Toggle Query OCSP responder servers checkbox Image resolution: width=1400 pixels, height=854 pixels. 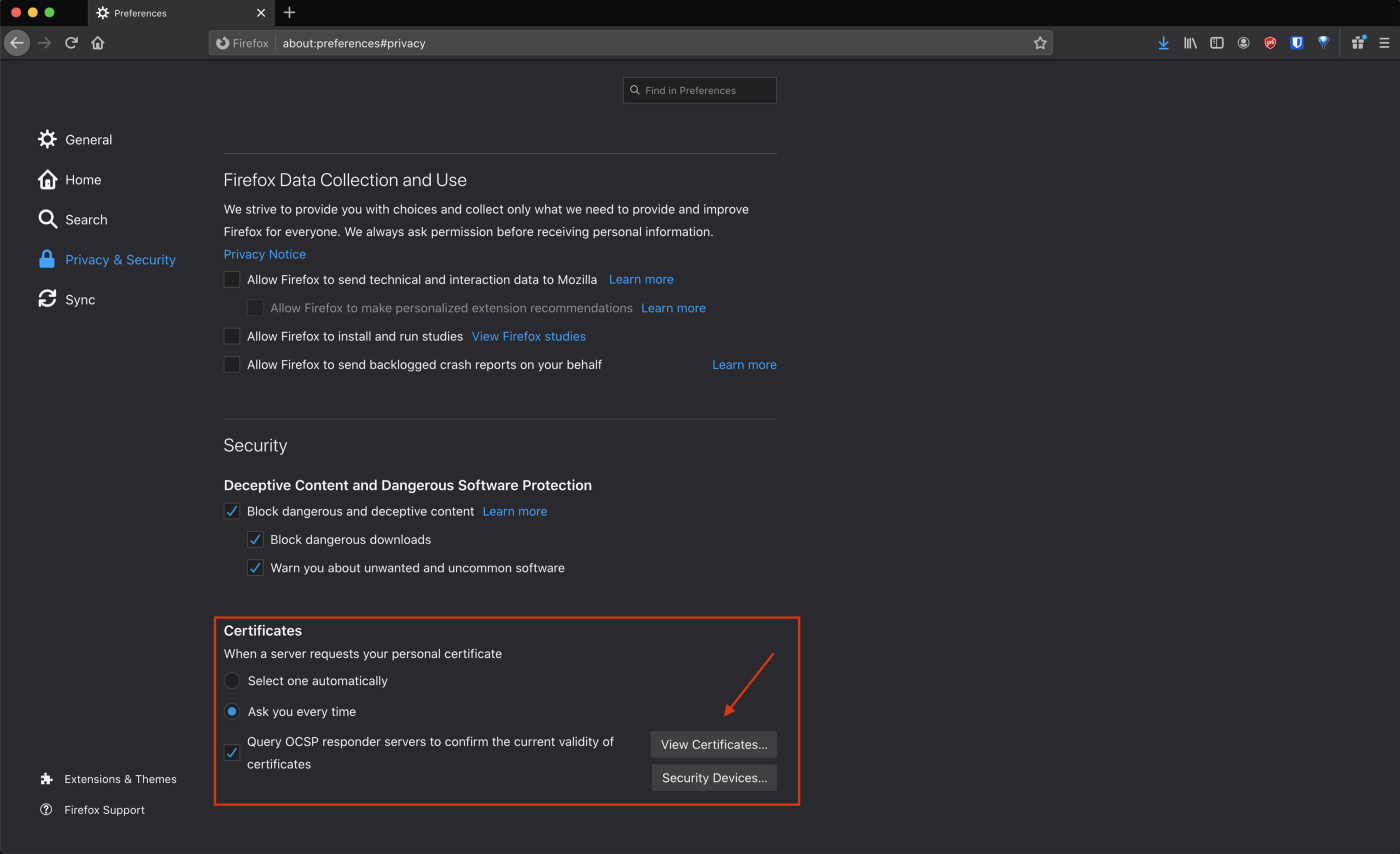tap(232, 753)
